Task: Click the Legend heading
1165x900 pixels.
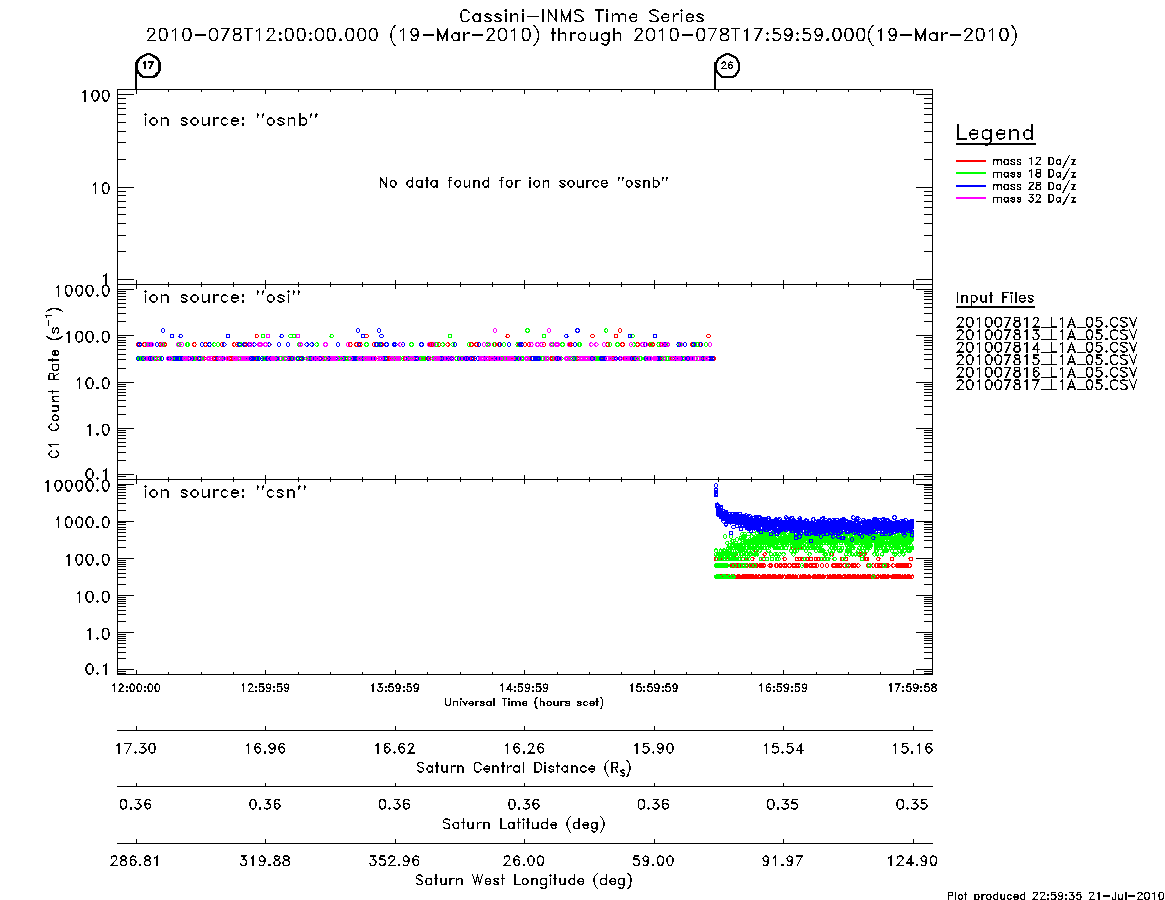Action: coord(995,134)
